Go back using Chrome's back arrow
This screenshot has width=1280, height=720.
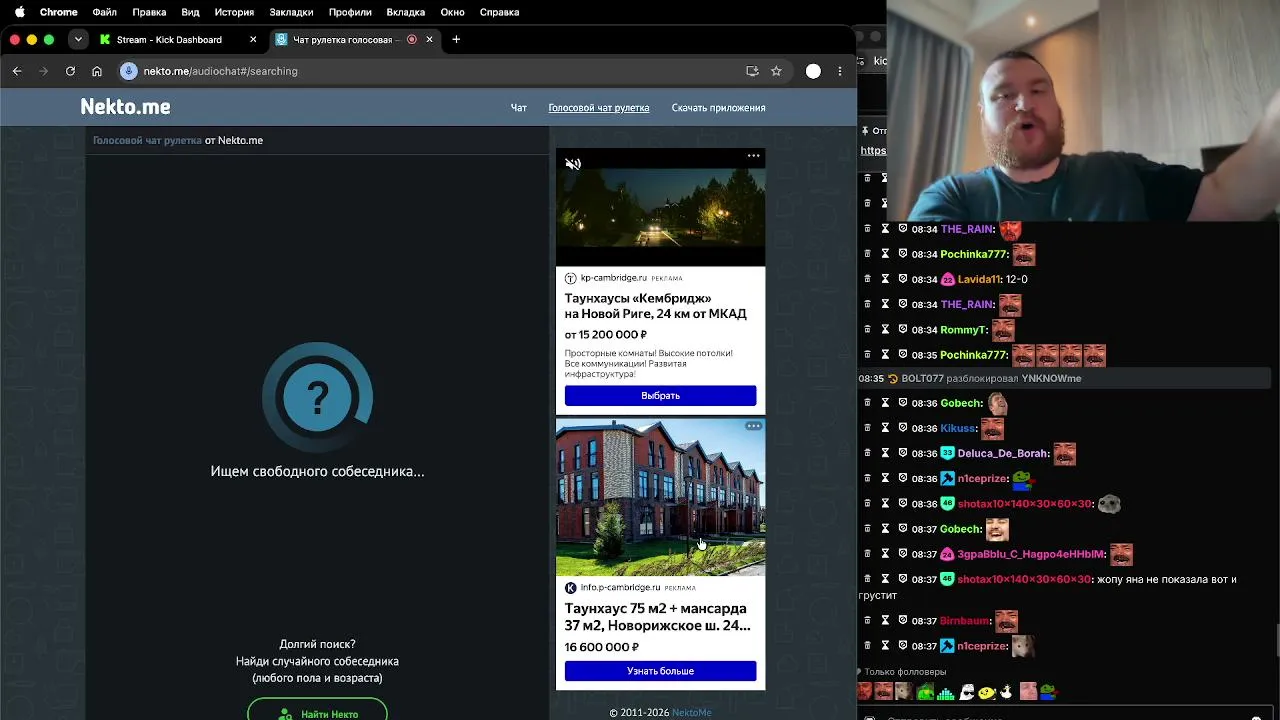point(17,71)
